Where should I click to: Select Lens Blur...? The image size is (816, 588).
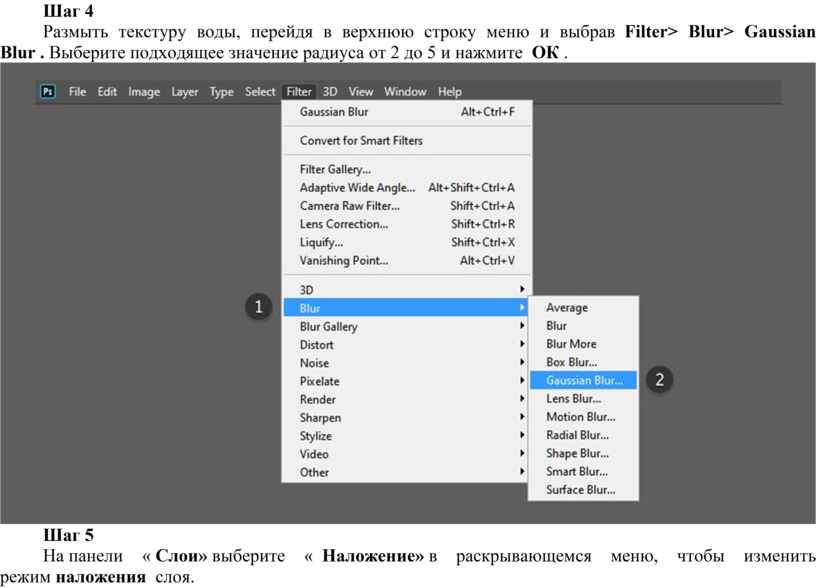pyautogui.click(x=583, y=399)
